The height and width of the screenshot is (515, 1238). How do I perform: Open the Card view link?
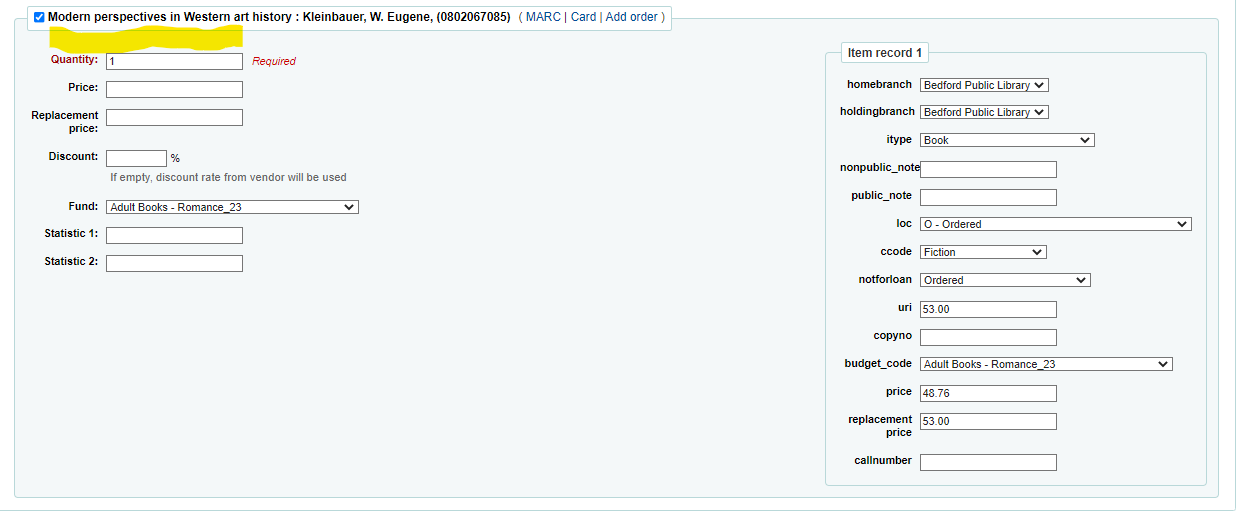point(583,17)
